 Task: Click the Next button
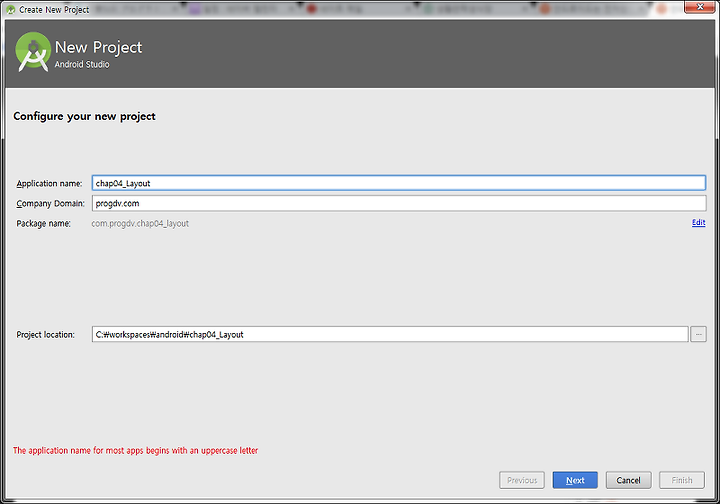575,480
